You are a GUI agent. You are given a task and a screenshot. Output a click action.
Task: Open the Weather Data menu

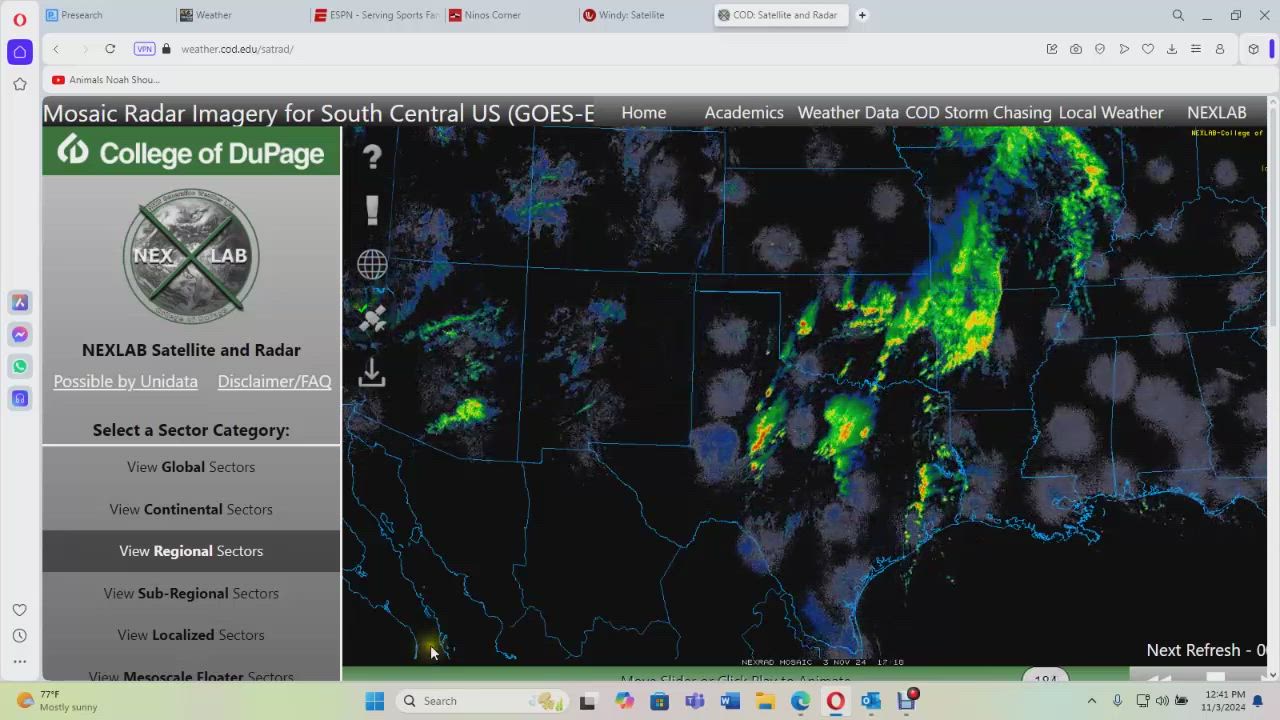pyautogui.click(x=847, y=113)
